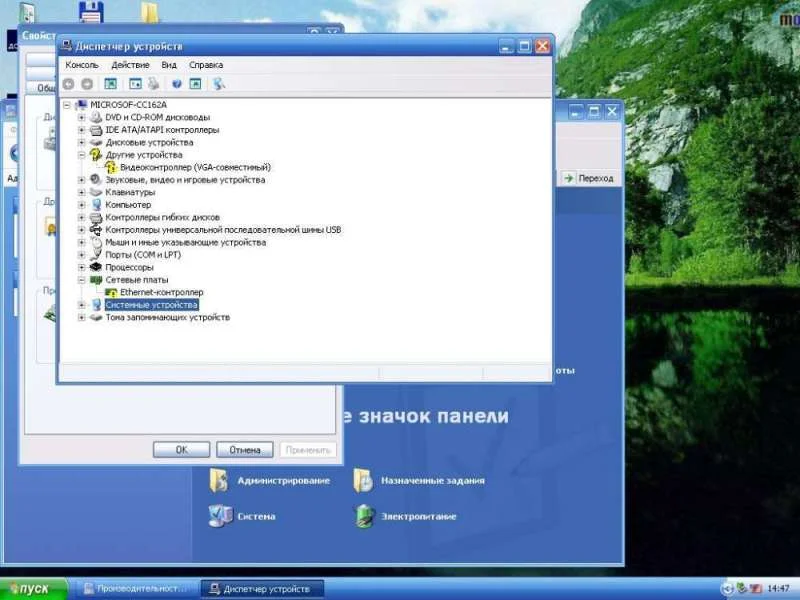Click yellow question icon of Другие устройства
800x600 pixels.
(x=95, y=155)
